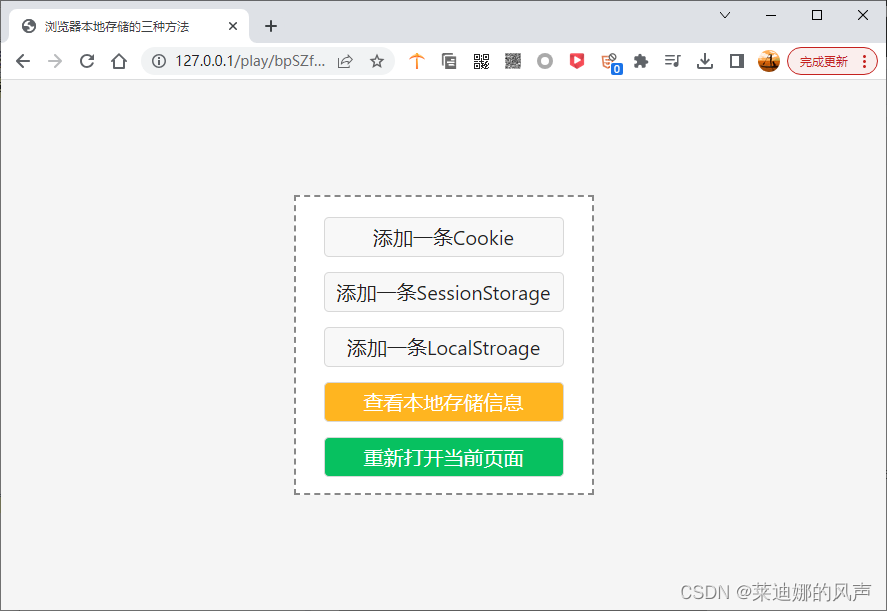
Task: Share this page via address bar icon
Action: [345, 61]
